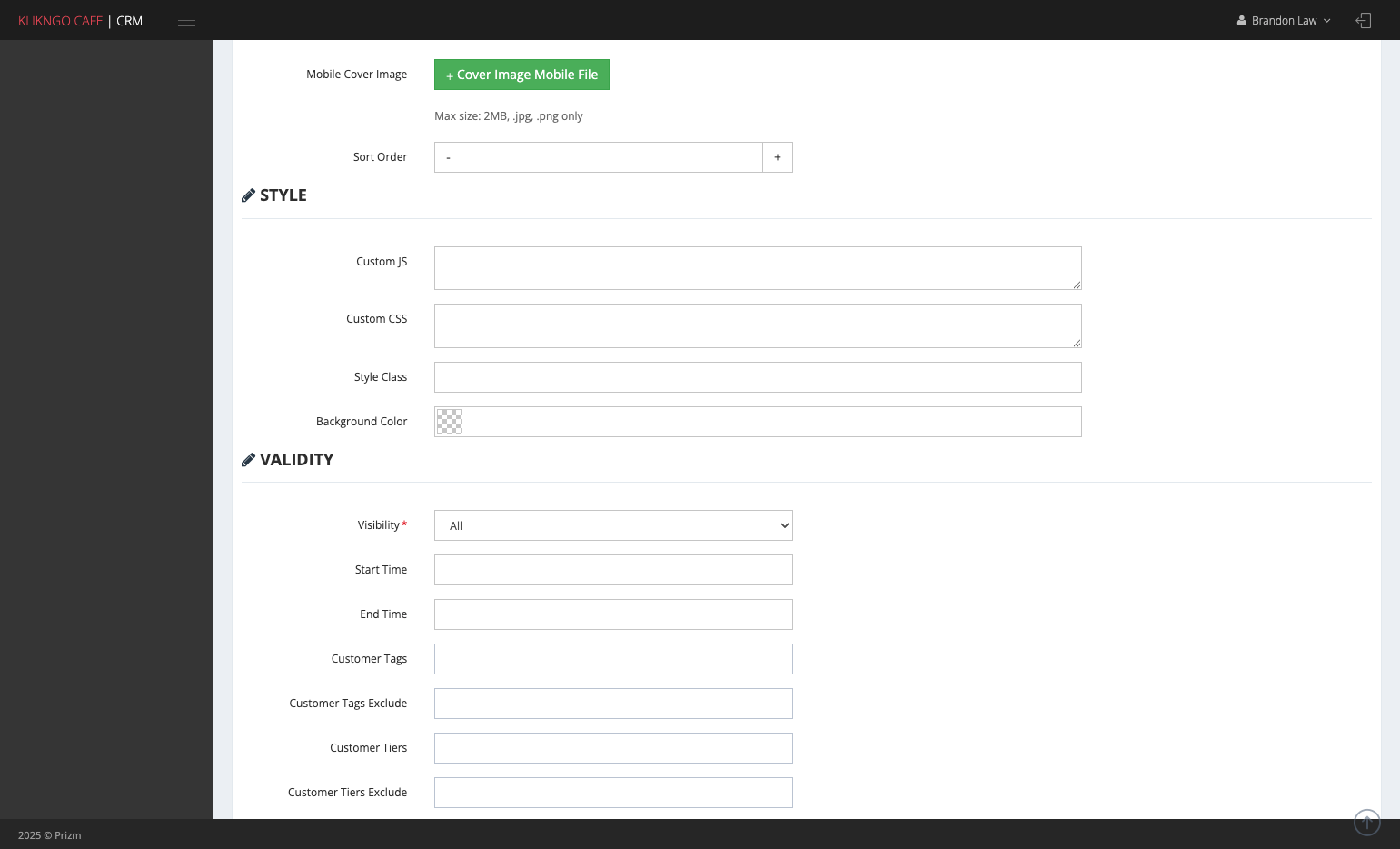Click the pencil icon beside STYLE heading

[248, 195]
